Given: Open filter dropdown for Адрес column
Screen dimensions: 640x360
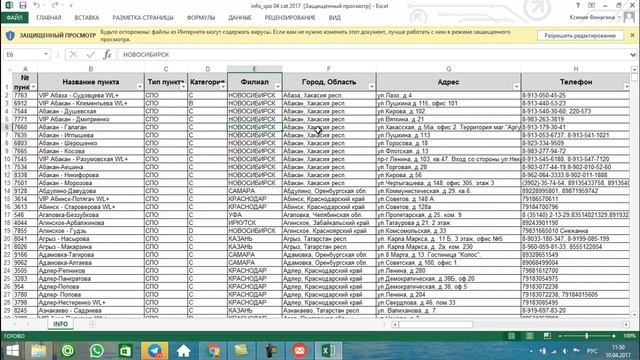Looking at the screenshot, I should click(516, 87).
